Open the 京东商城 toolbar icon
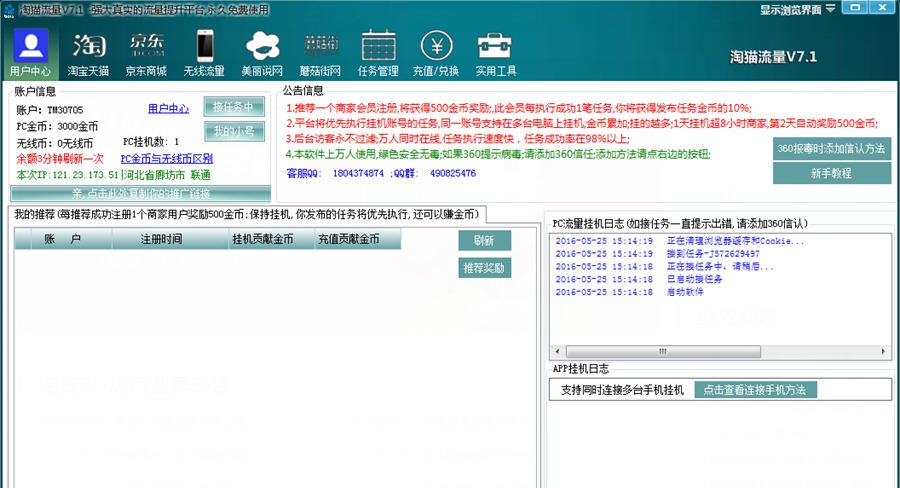 [x=146, y=53]
